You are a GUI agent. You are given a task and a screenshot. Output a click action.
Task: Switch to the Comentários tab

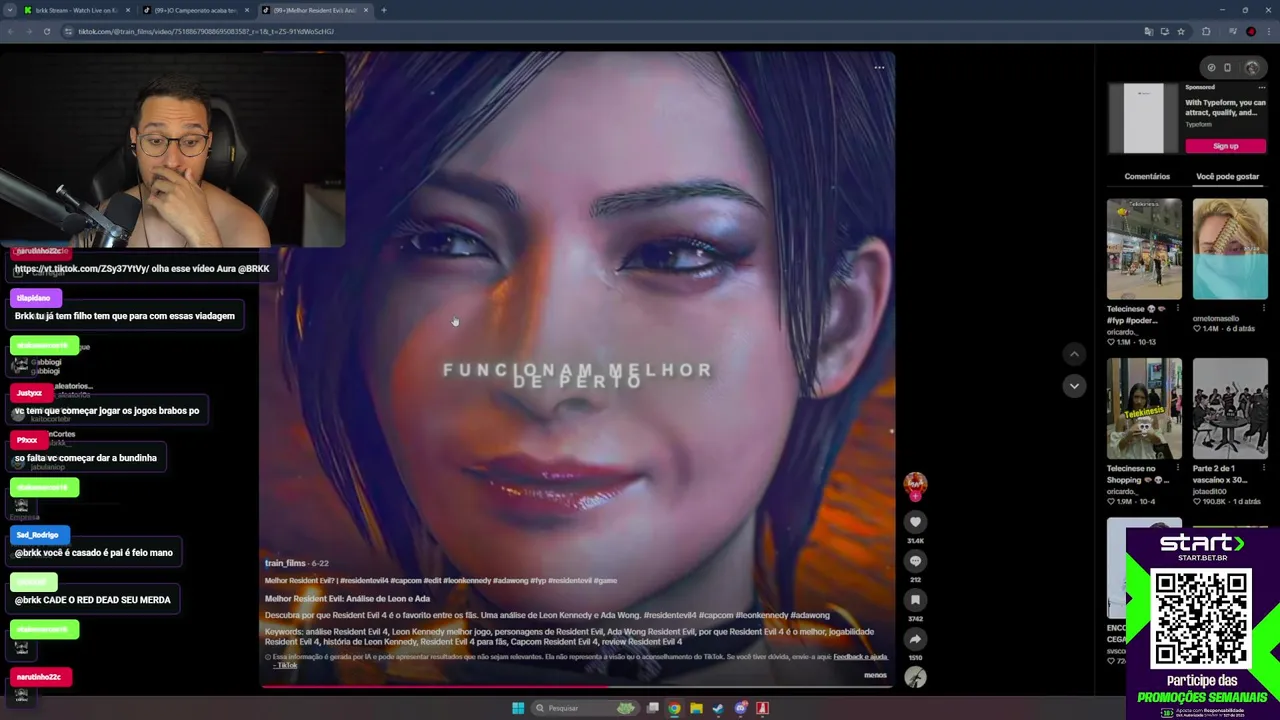pyautogui.click(x=1147, y=176)
